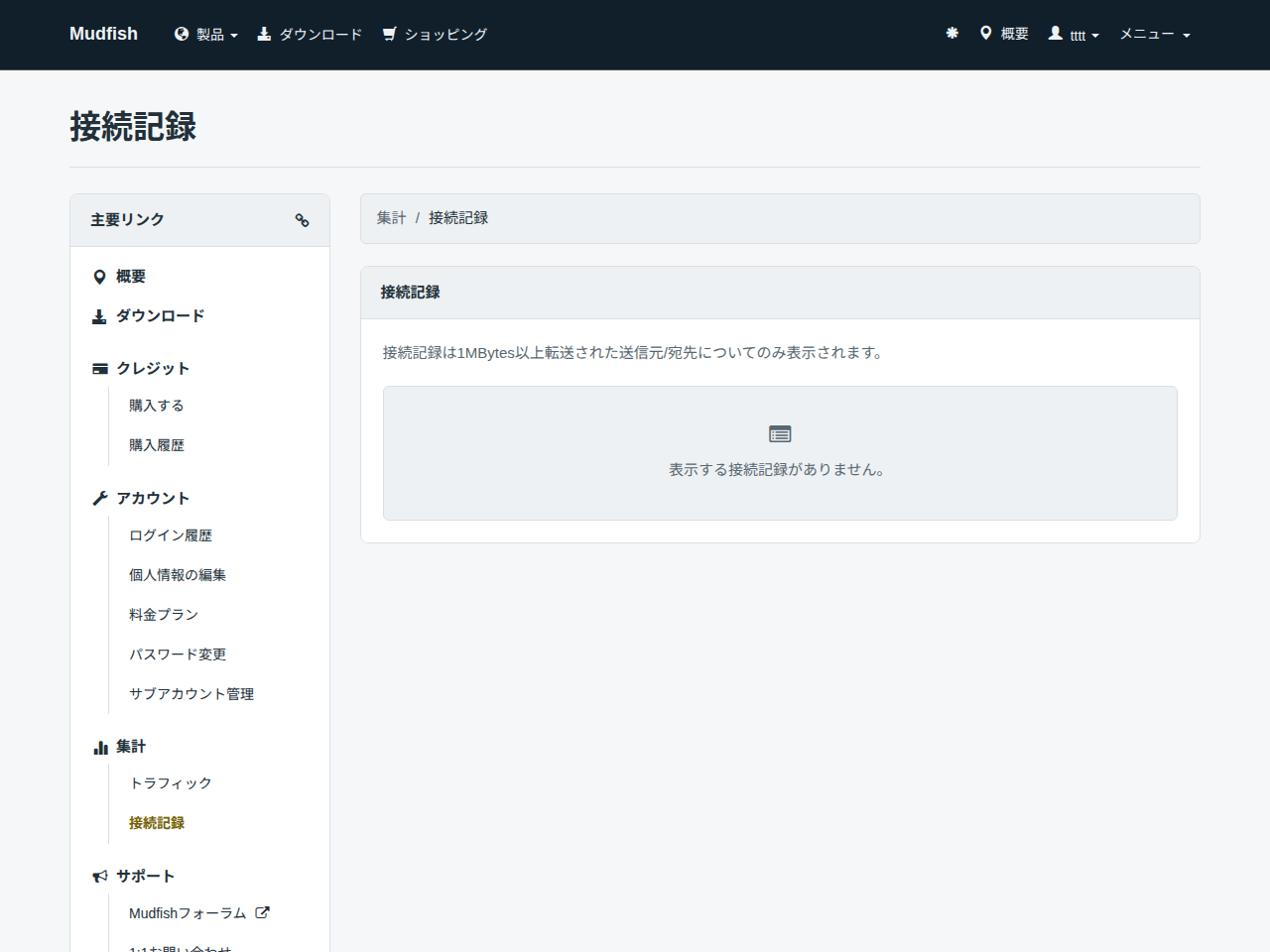Viewport: 1270px width, 952px height.
Task: Click the list icon in the empty records box
Action: coord(780,434)
